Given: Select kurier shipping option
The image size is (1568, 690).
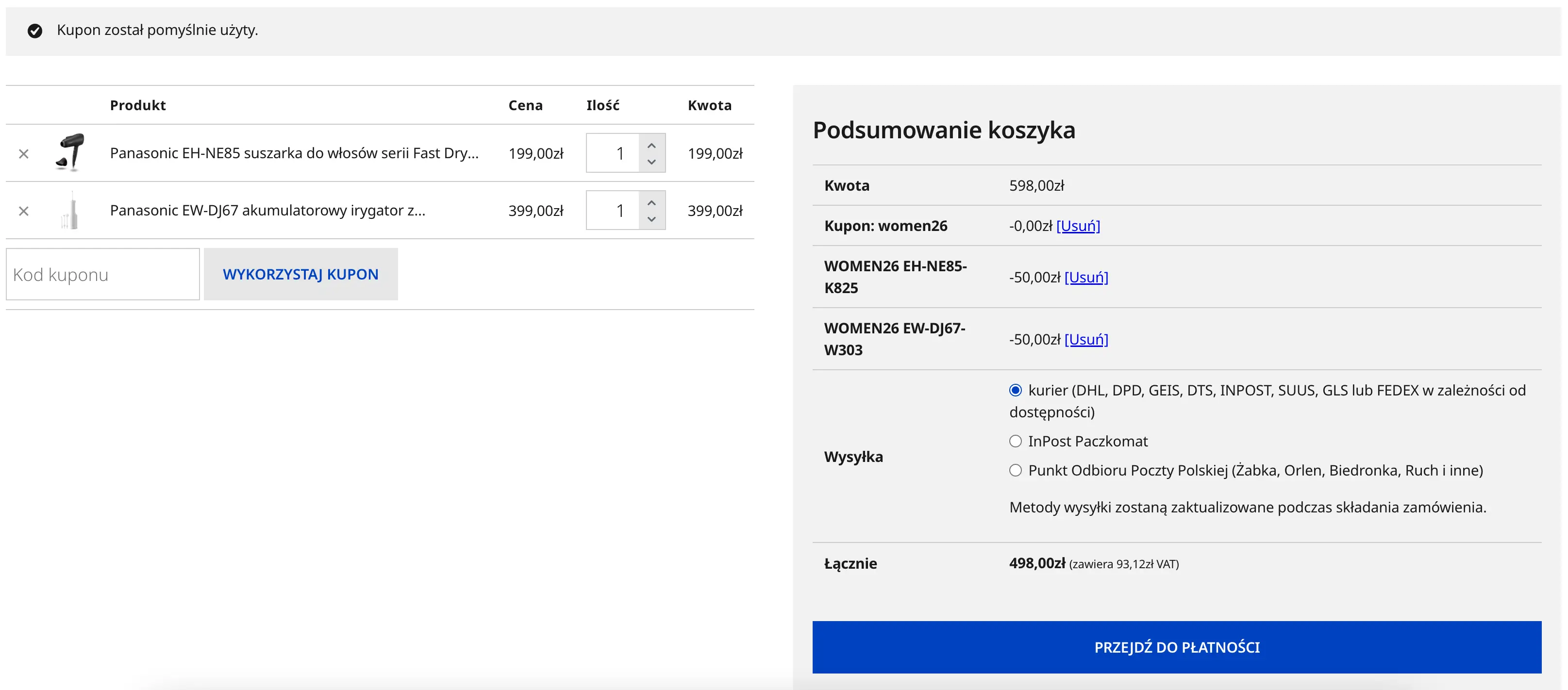Looking at the screenshot, I should pos(1015,390).
